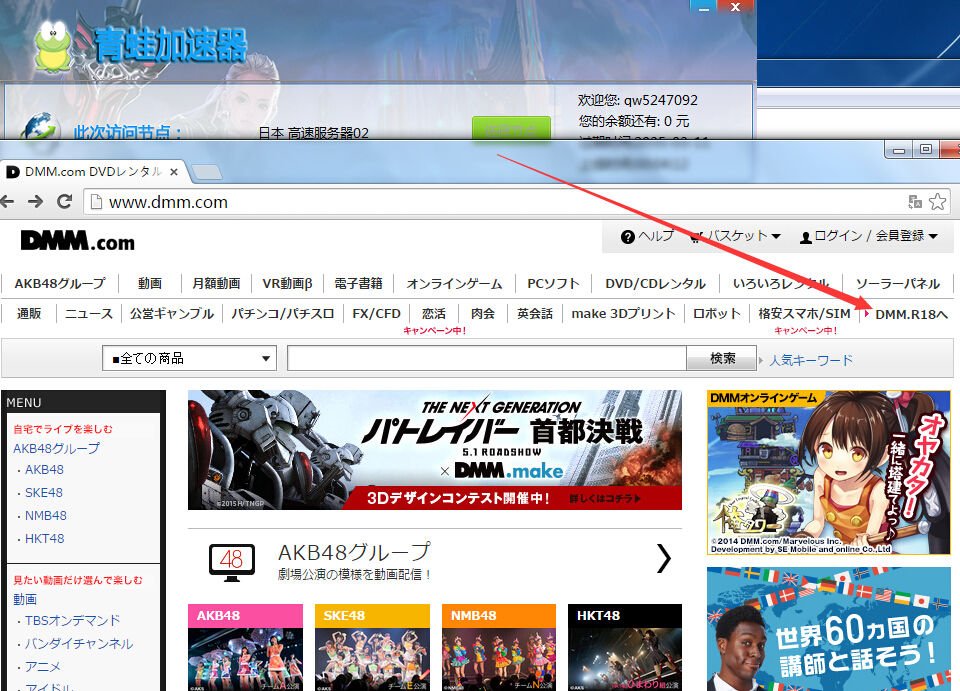Open the new tab button
The width and height of the screenshot is (960, 691).
click(207, 172)
